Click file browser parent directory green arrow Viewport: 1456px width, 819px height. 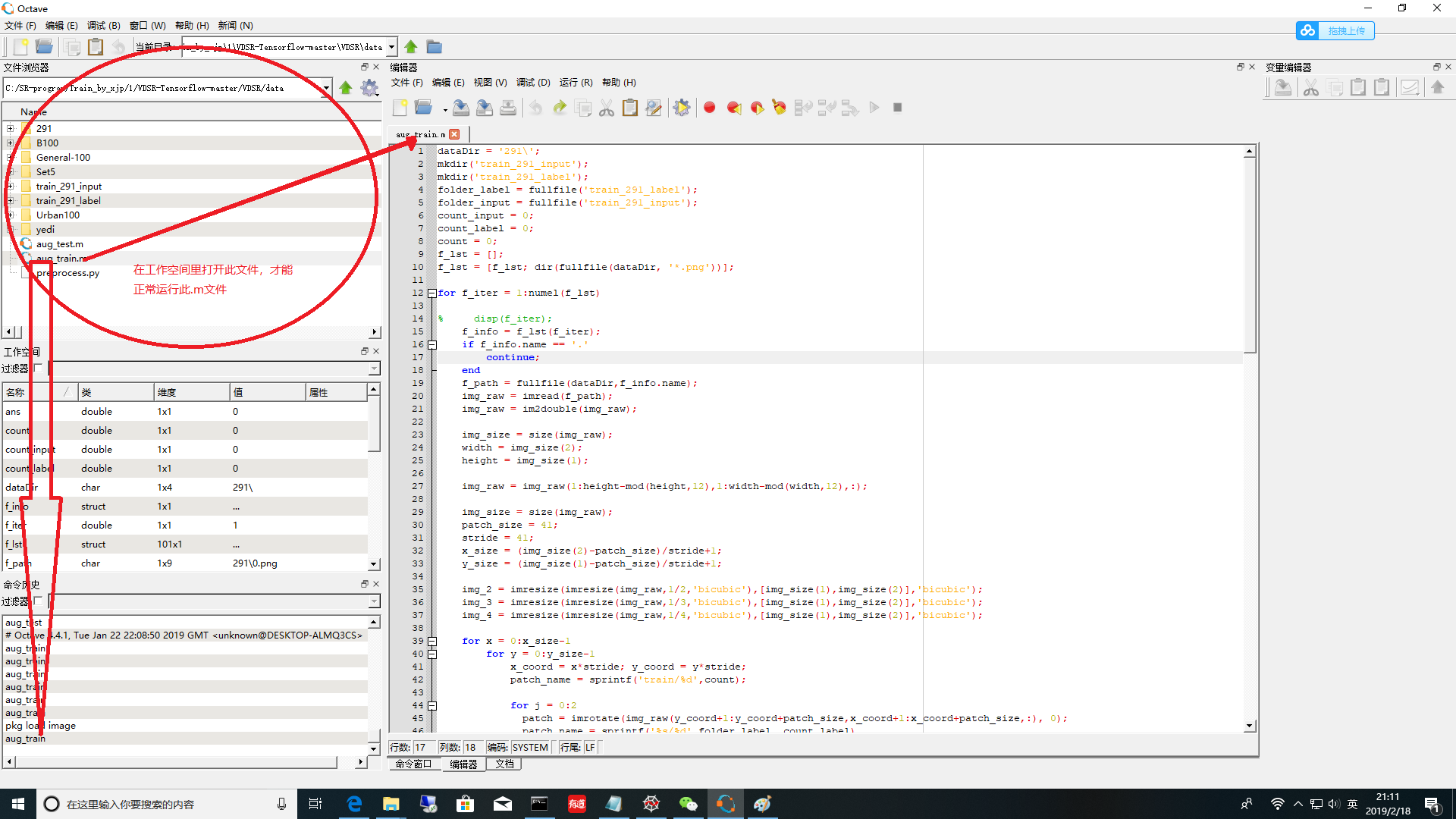[x=346, y=88]
